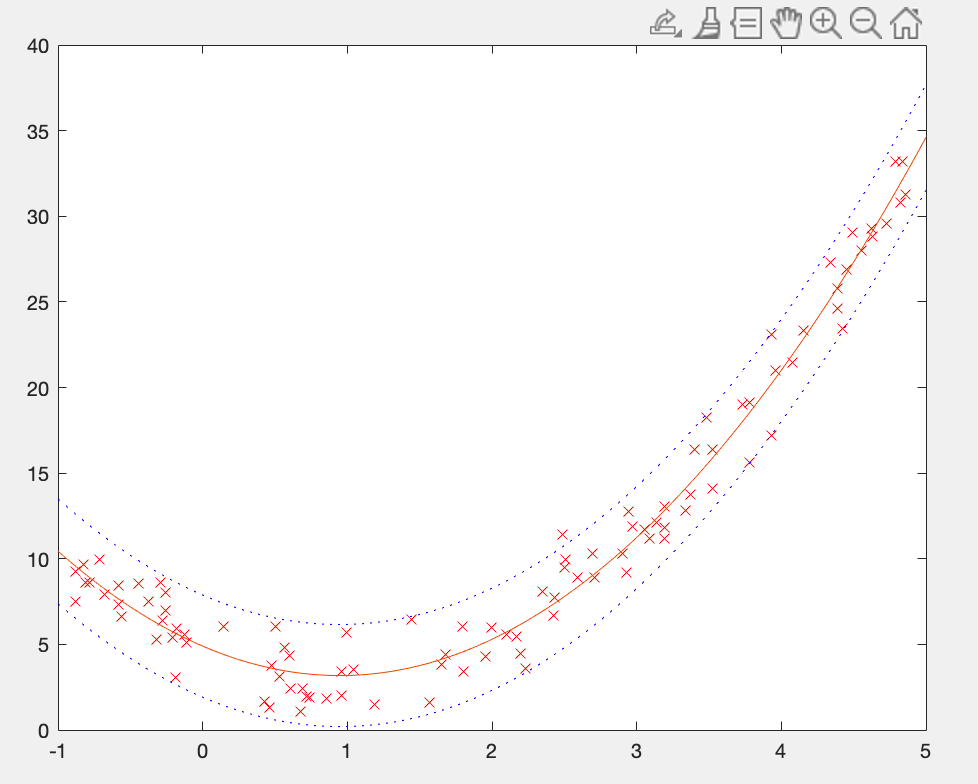Select the topmost red data marker
978x784 pixels.
(x=895, y=159)
